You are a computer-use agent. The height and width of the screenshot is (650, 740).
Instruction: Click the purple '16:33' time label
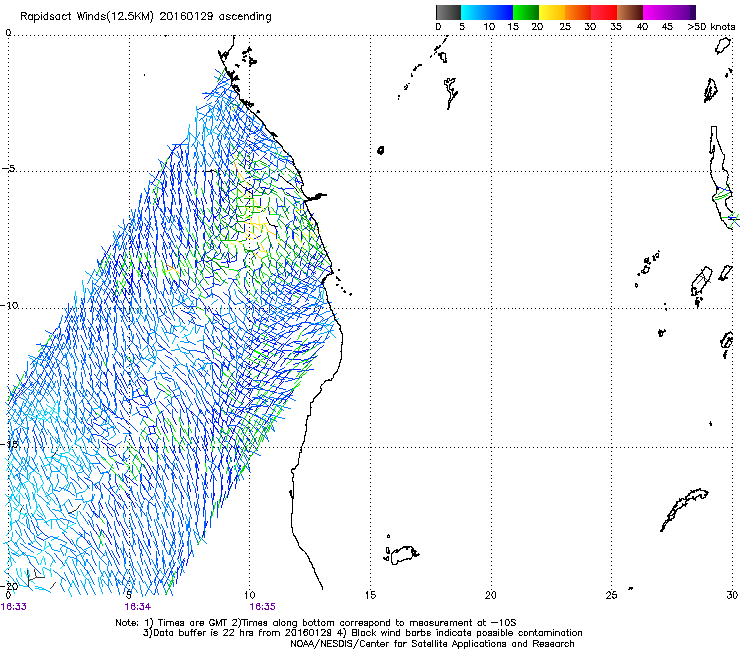click(x=14, y=607)
